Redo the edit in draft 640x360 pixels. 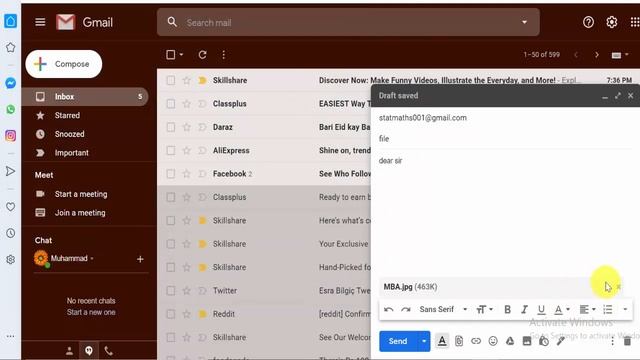coord(406,310)
